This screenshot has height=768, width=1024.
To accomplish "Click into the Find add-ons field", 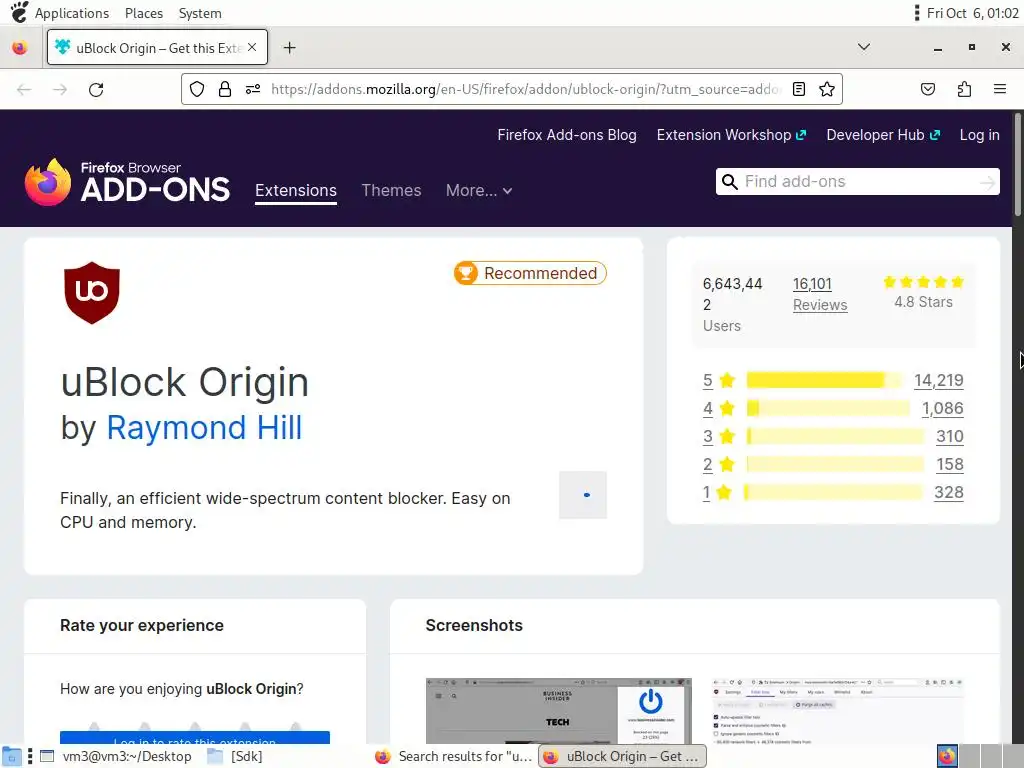I will (859, 182).
